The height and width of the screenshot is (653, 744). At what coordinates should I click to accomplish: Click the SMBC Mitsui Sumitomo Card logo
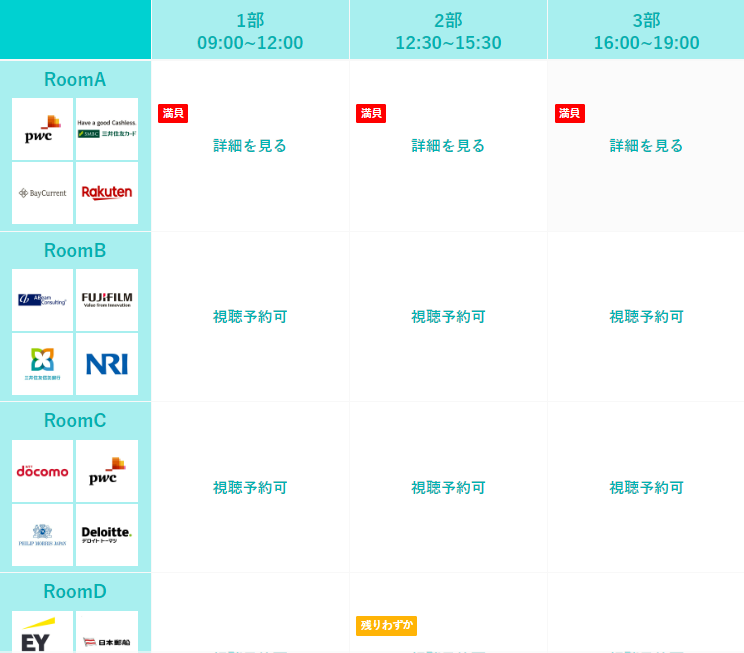pyautogui.click(x=107, y=129)
